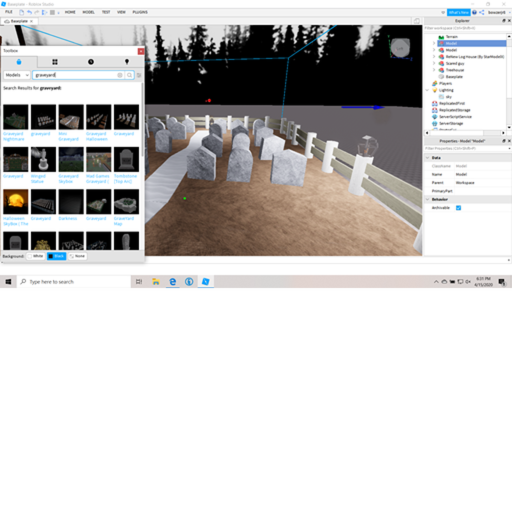Clear the graveyard search text
512x512 pixels.
120,75
